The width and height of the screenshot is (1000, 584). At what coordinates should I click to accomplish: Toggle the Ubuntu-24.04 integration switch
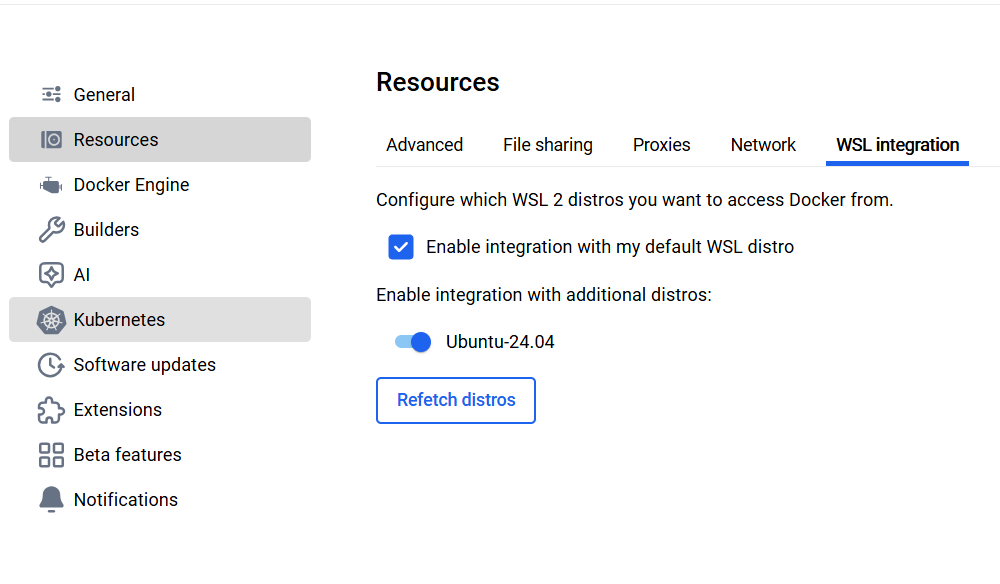click(x=413, y=342)
